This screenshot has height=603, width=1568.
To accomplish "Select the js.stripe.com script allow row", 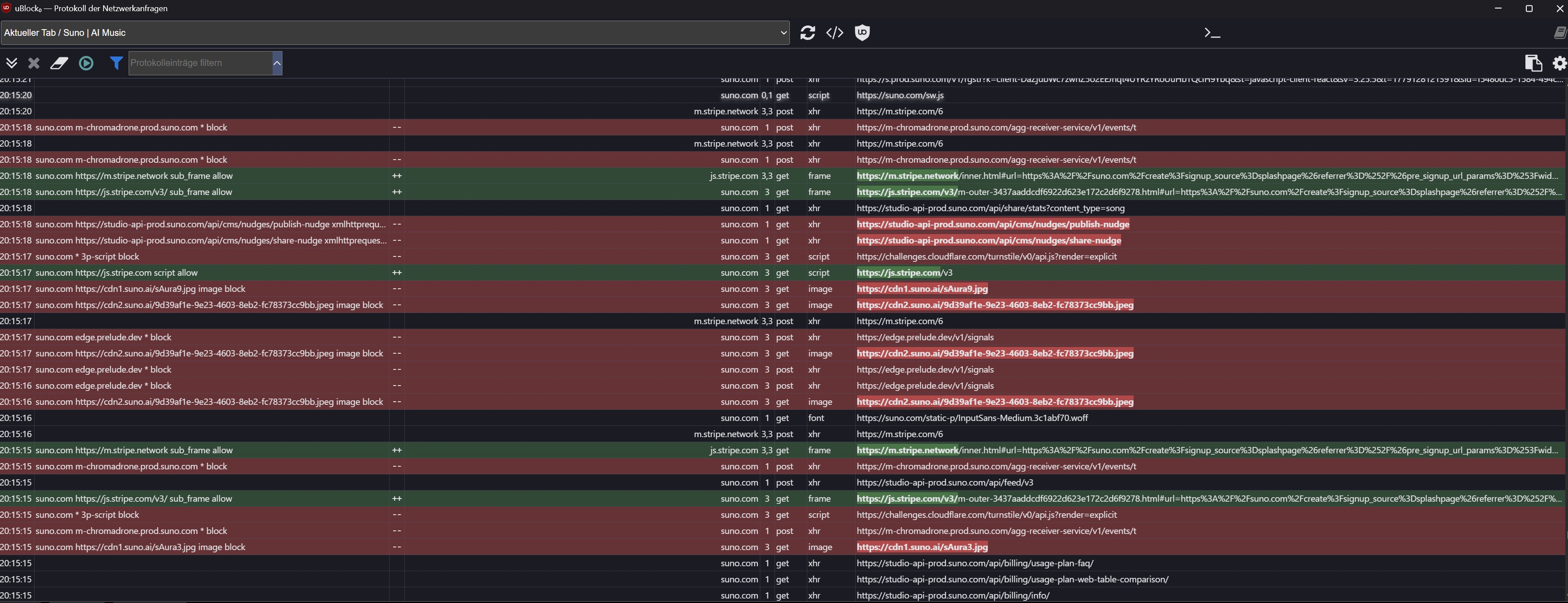I will (784, 273).
